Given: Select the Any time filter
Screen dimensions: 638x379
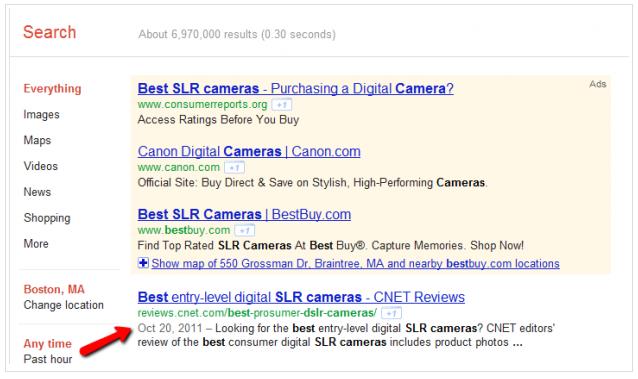Looking at the screenshot, I should tap(47, 344).
